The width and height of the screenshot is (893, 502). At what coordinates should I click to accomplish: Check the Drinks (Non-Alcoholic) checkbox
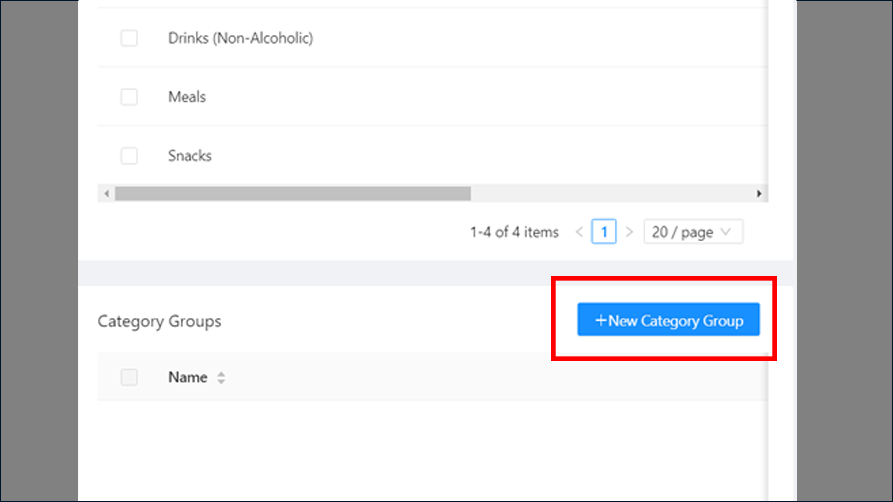(x=129, y=38)
